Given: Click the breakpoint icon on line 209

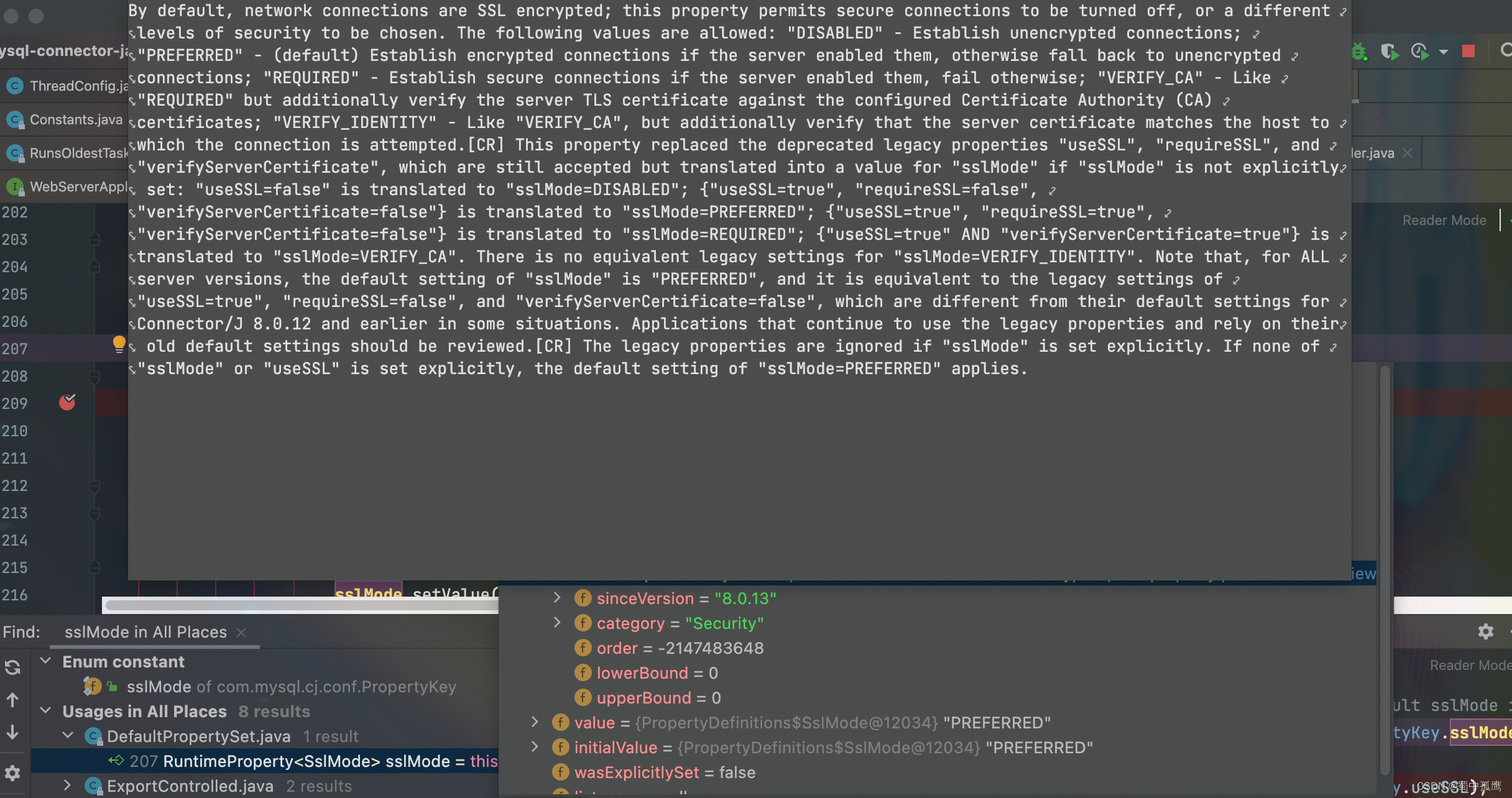Looking at the screenshot, I should [67, 402].
